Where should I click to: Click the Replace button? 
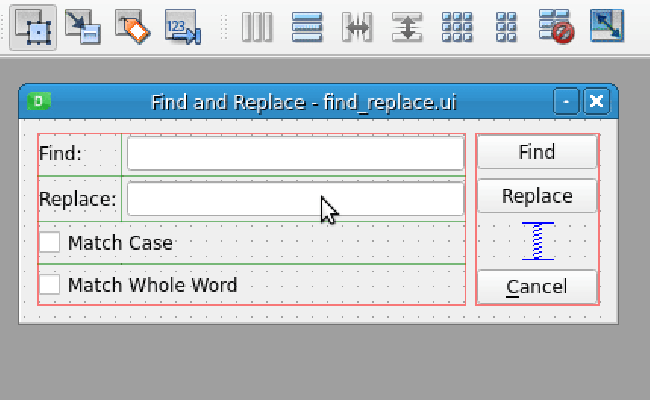pos(537,196)
